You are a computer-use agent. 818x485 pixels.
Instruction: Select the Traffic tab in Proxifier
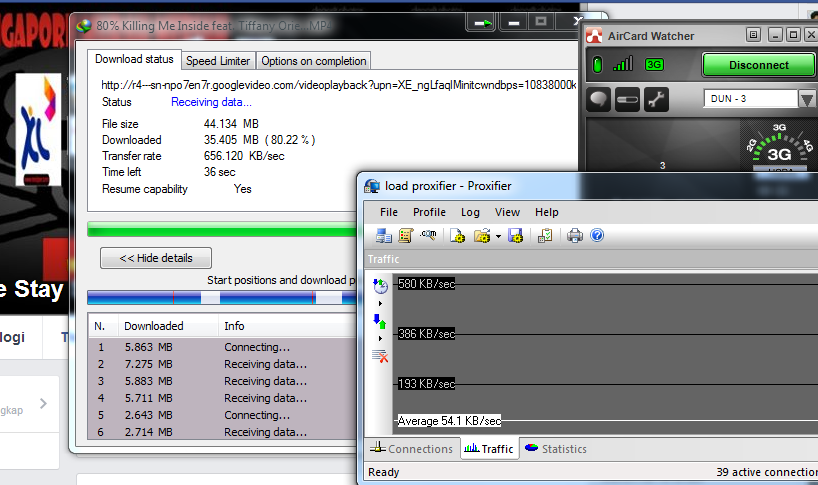pyautogui.click(x=489, y=448)
